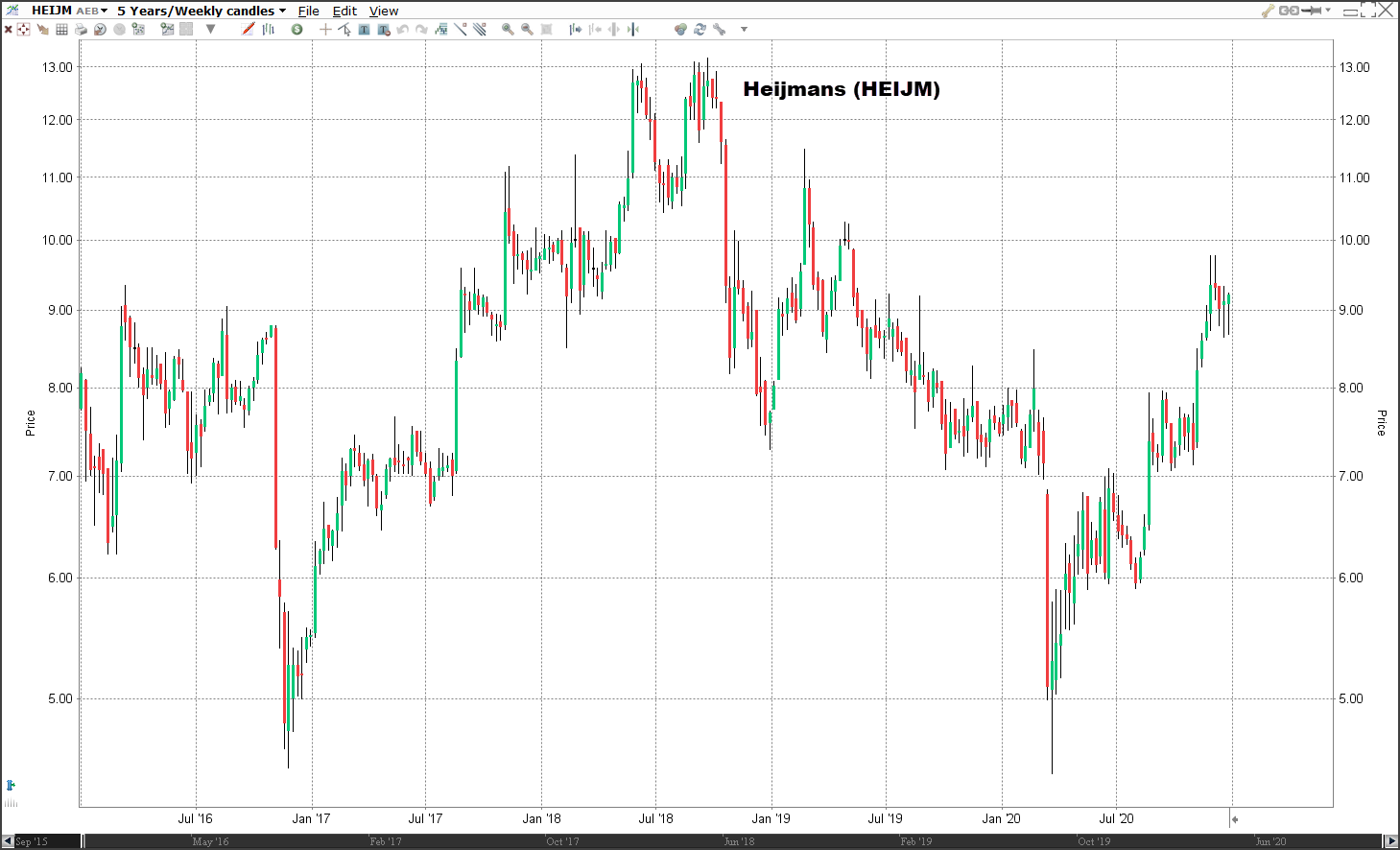Click the printer icon
The image size is (1400, 850).
pyautogui.click(x=82, y=30)
